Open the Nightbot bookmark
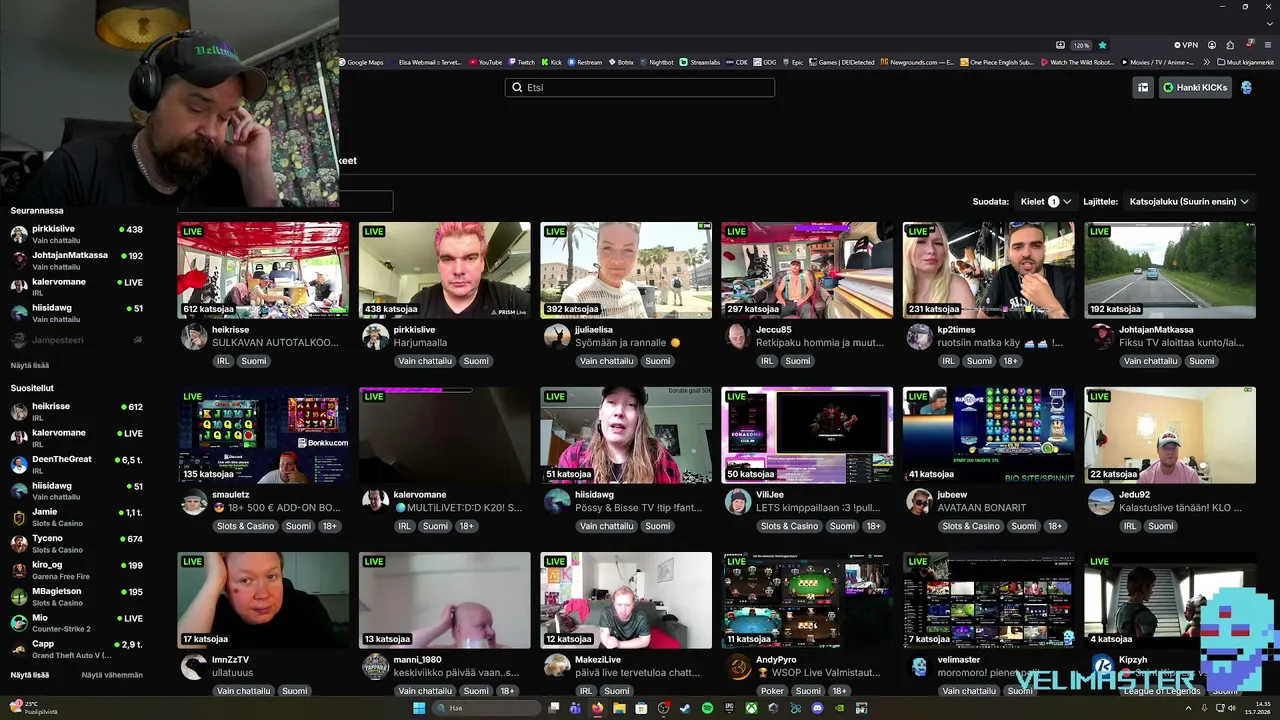This screenshot has width=1280, height=720. (656, 62)
